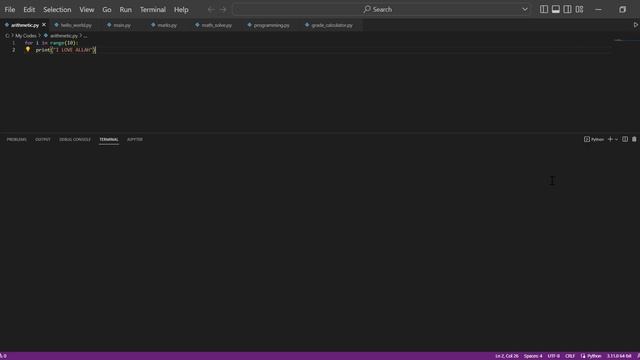Switch to the grade_calculator.py tab
Image resolution: width=640 pixels, height=360 pixels.
pos(332,25)
